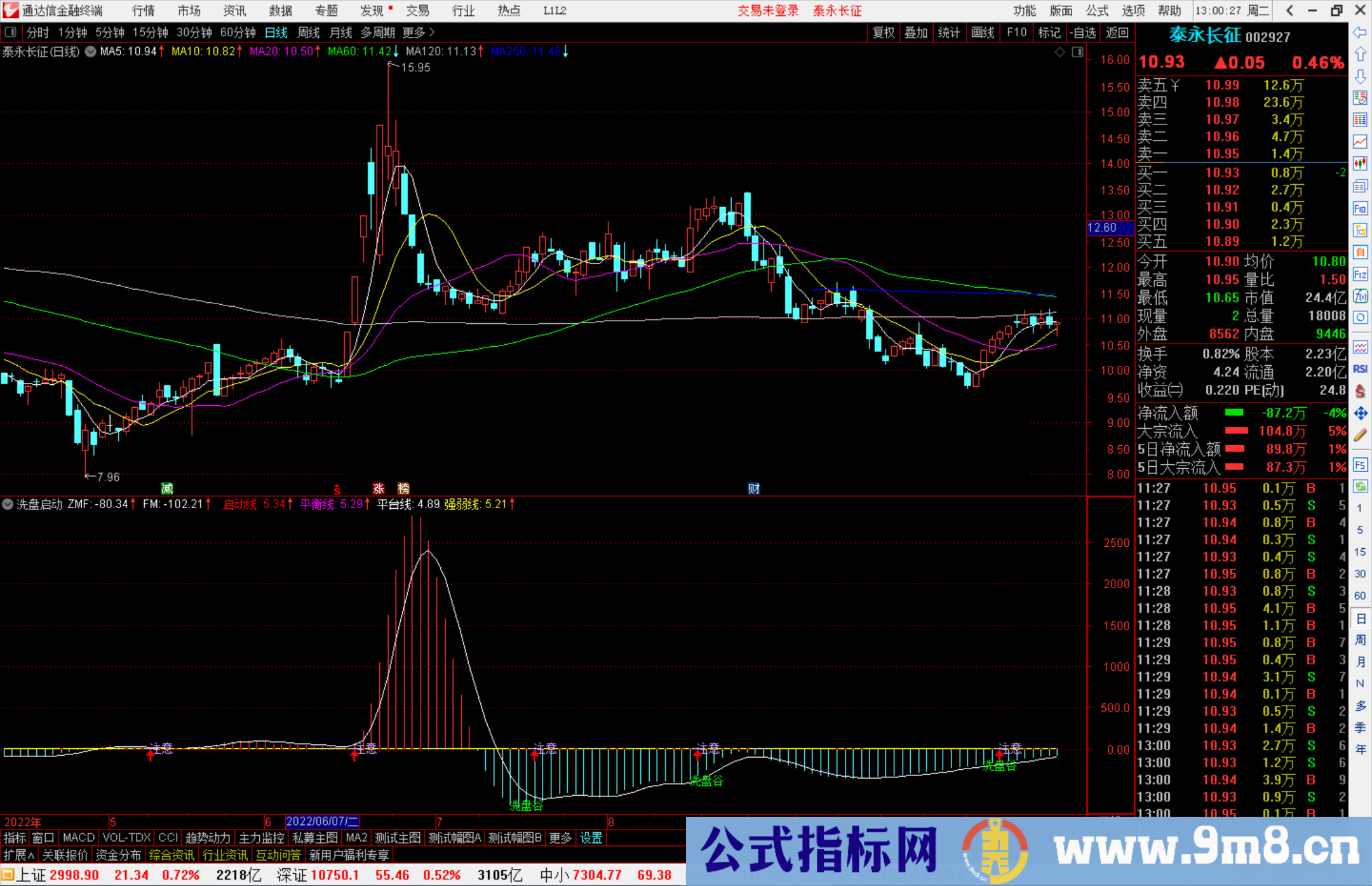Click the upward page arrow icon in sidebar

pyautogui.click(x=1361, y=55)
